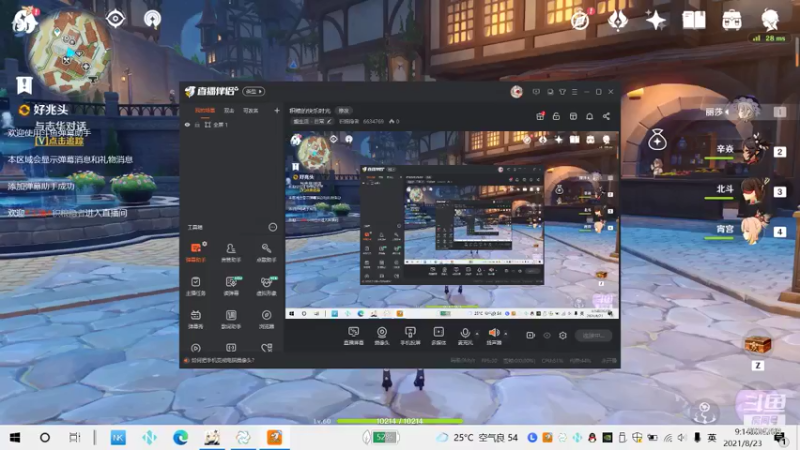Open the microphone song-request tool in the toolbox
800x450 pixels.
(x=266, y=252)
